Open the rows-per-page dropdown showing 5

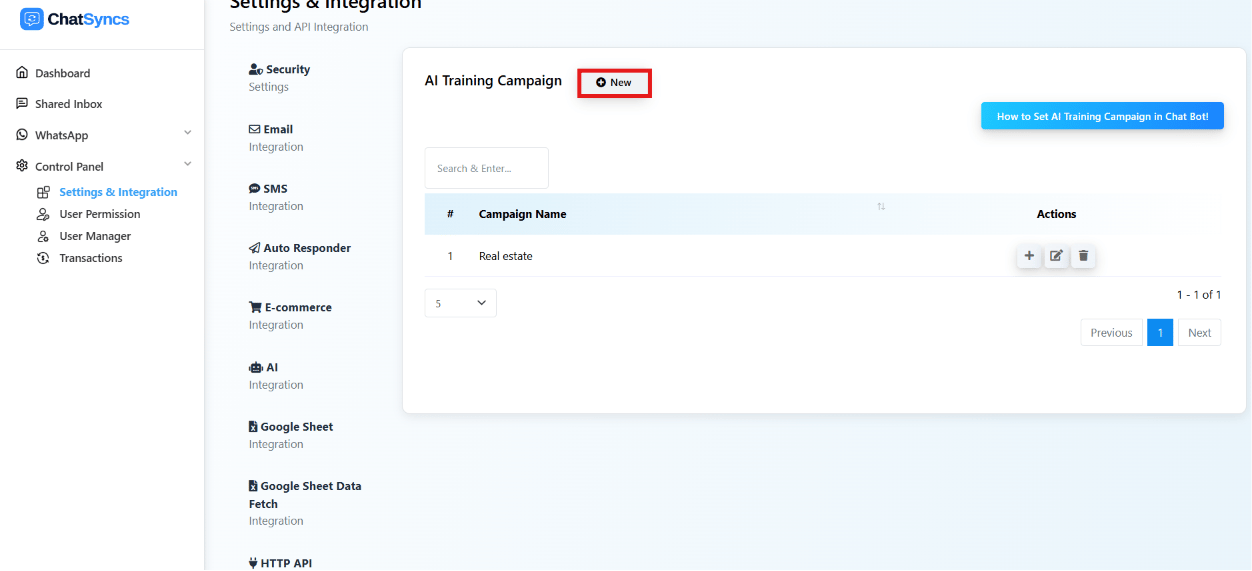461,303
